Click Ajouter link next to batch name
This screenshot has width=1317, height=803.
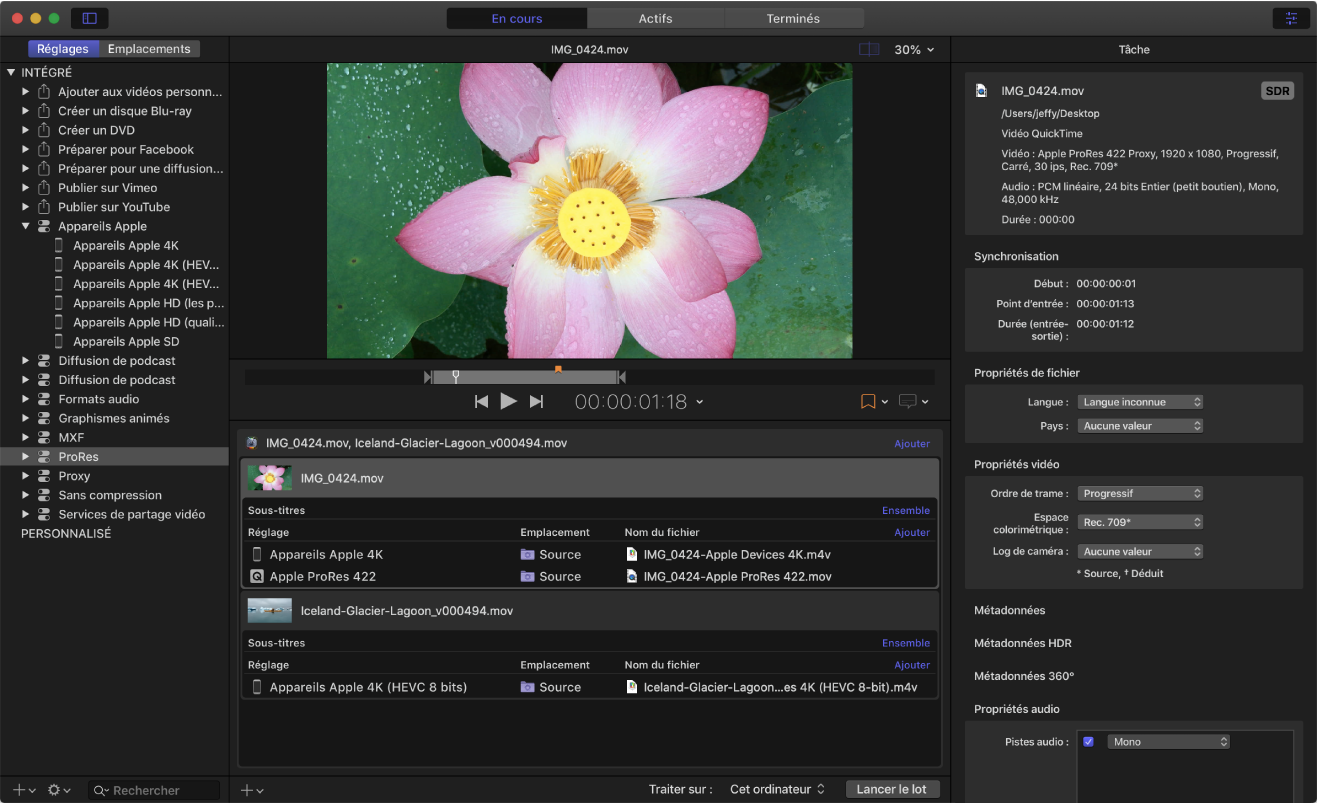(x=911, y=443)
